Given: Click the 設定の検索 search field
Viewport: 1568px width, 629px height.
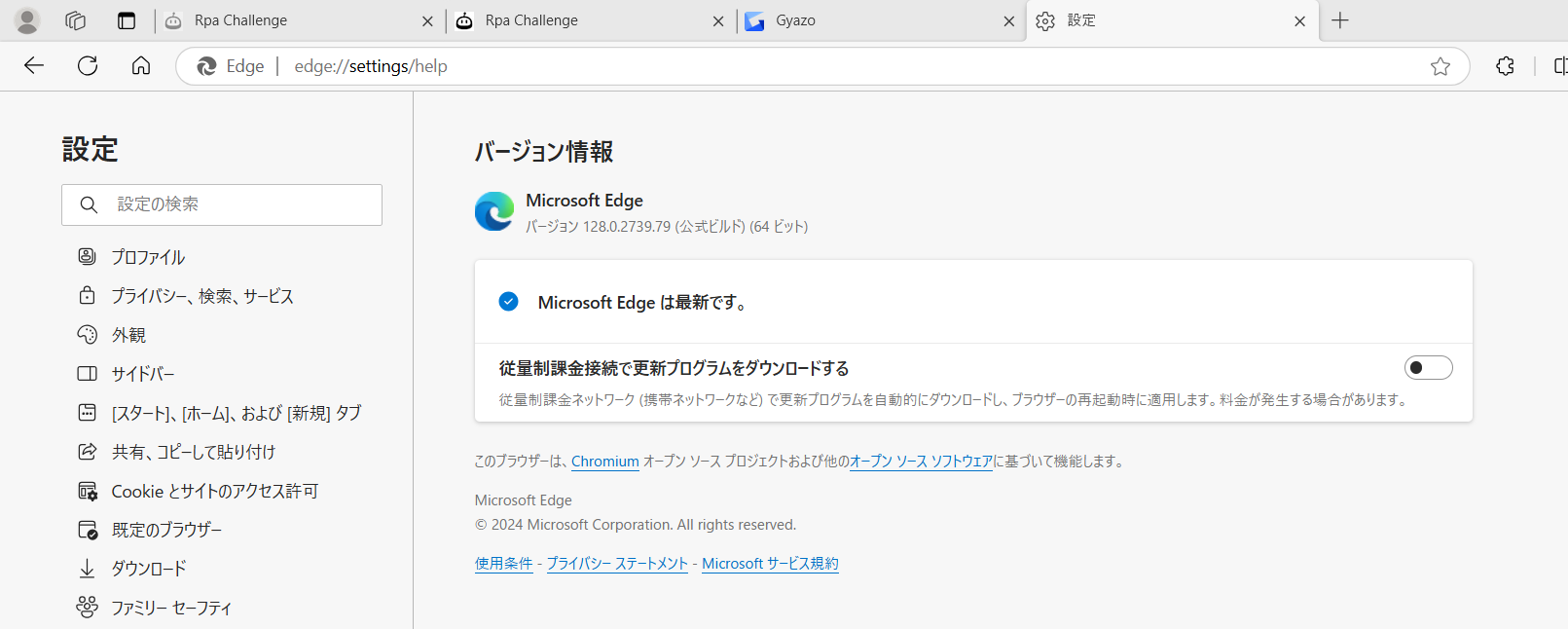Looking at the screenshot, I should 222,204.
